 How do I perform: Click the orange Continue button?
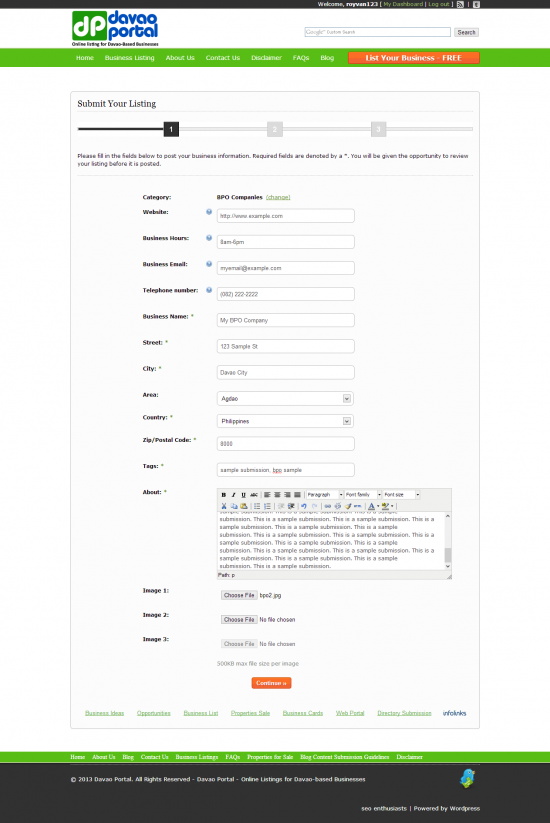click(x=271, y=683)
